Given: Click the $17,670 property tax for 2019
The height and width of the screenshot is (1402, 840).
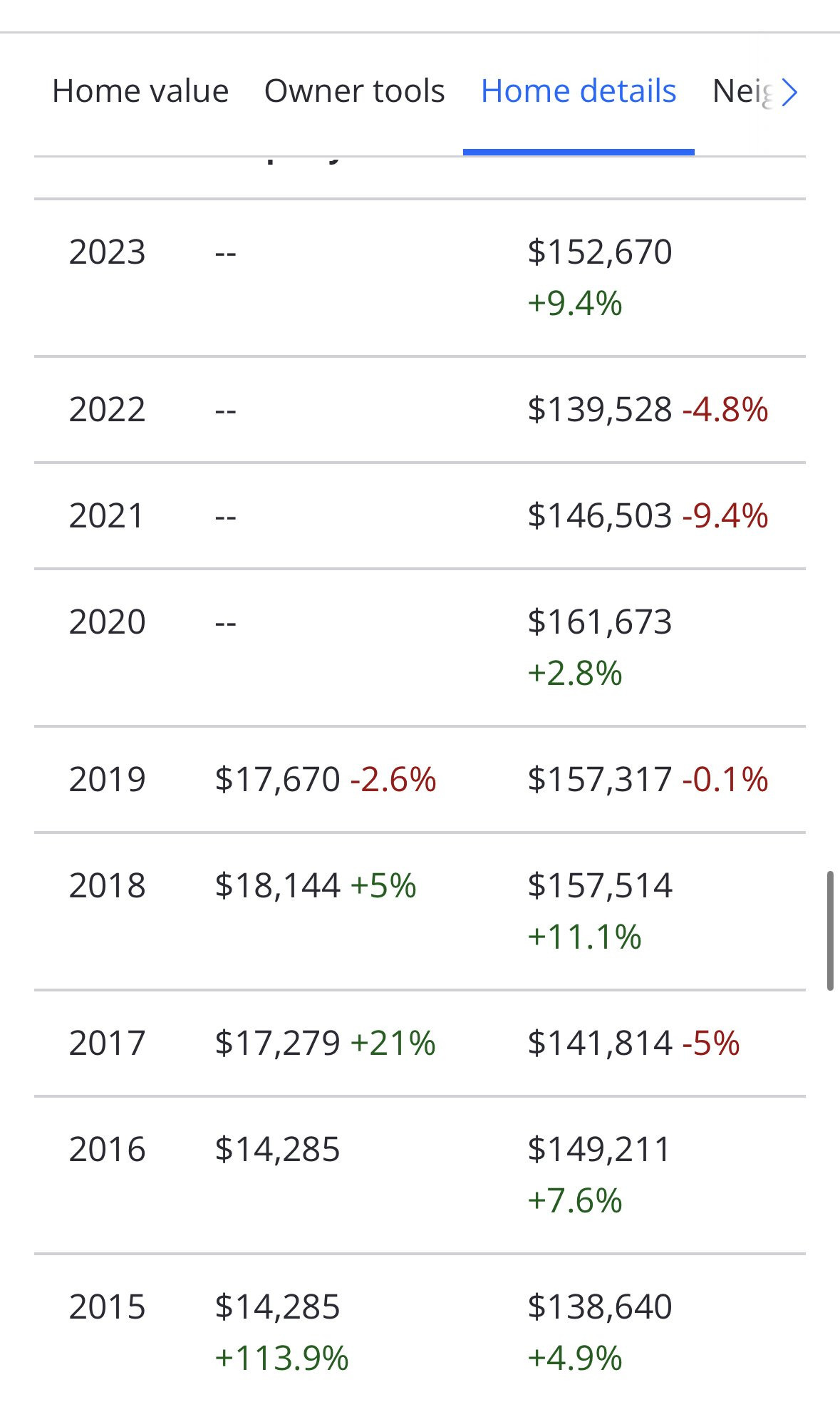Looking at the screenshot, I should (x=278, y=780).
